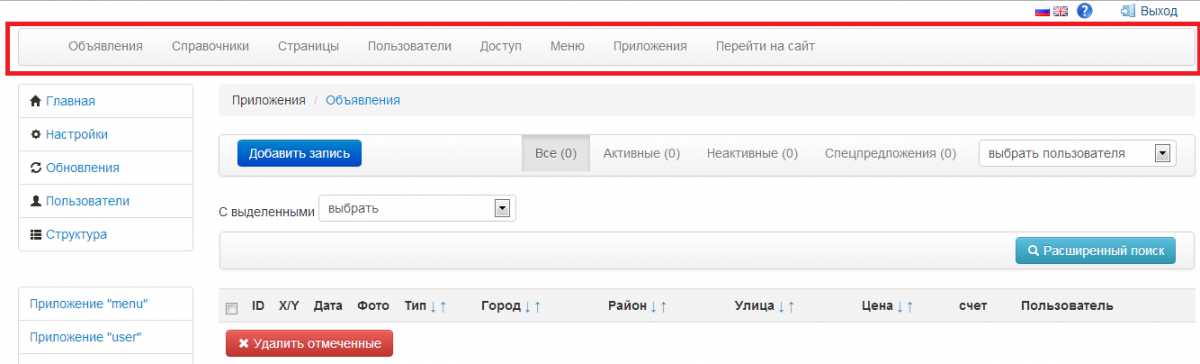Screen dimensions: 1200x364
Task: Sort Район column ascending with up arrow
Action: [x=663, y=306]
